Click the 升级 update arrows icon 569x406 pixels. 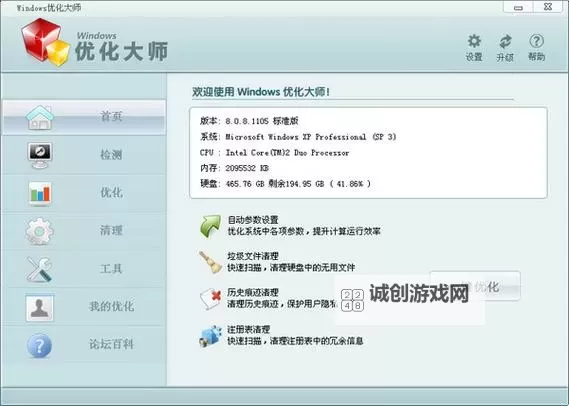pos(505,42)
